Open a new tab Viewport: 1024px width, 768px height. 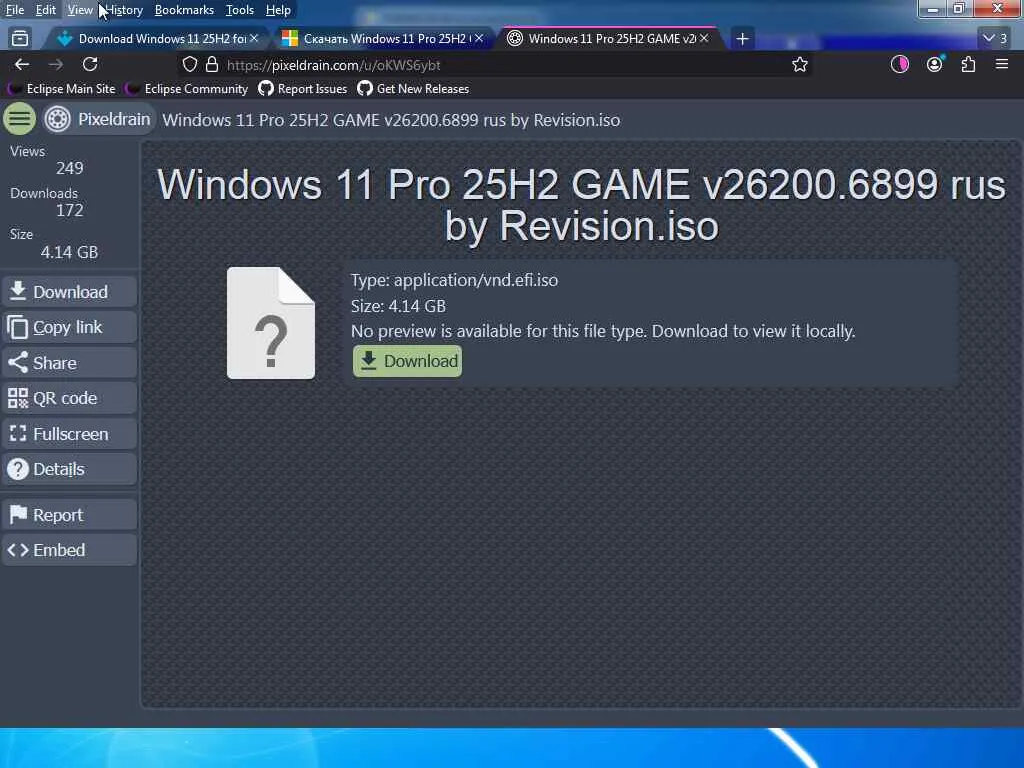click(742, 39)
